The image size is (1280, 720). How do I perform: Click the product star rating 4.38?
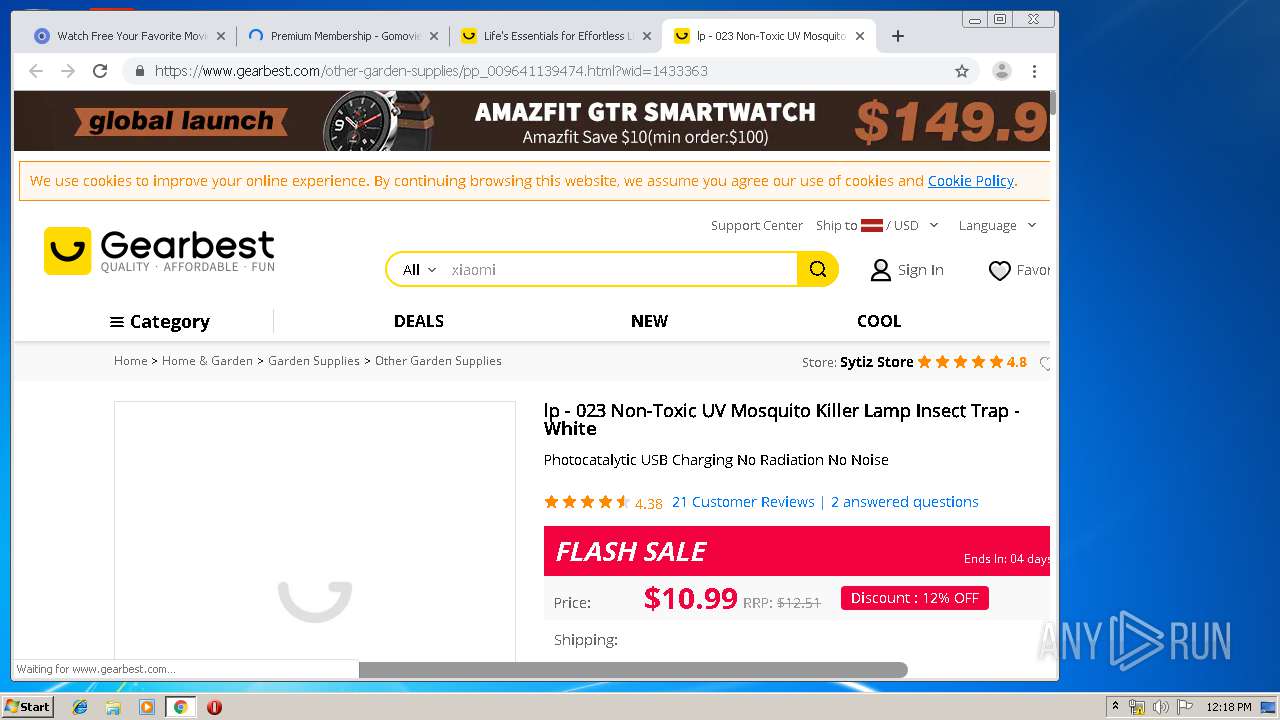pos(603,503)
